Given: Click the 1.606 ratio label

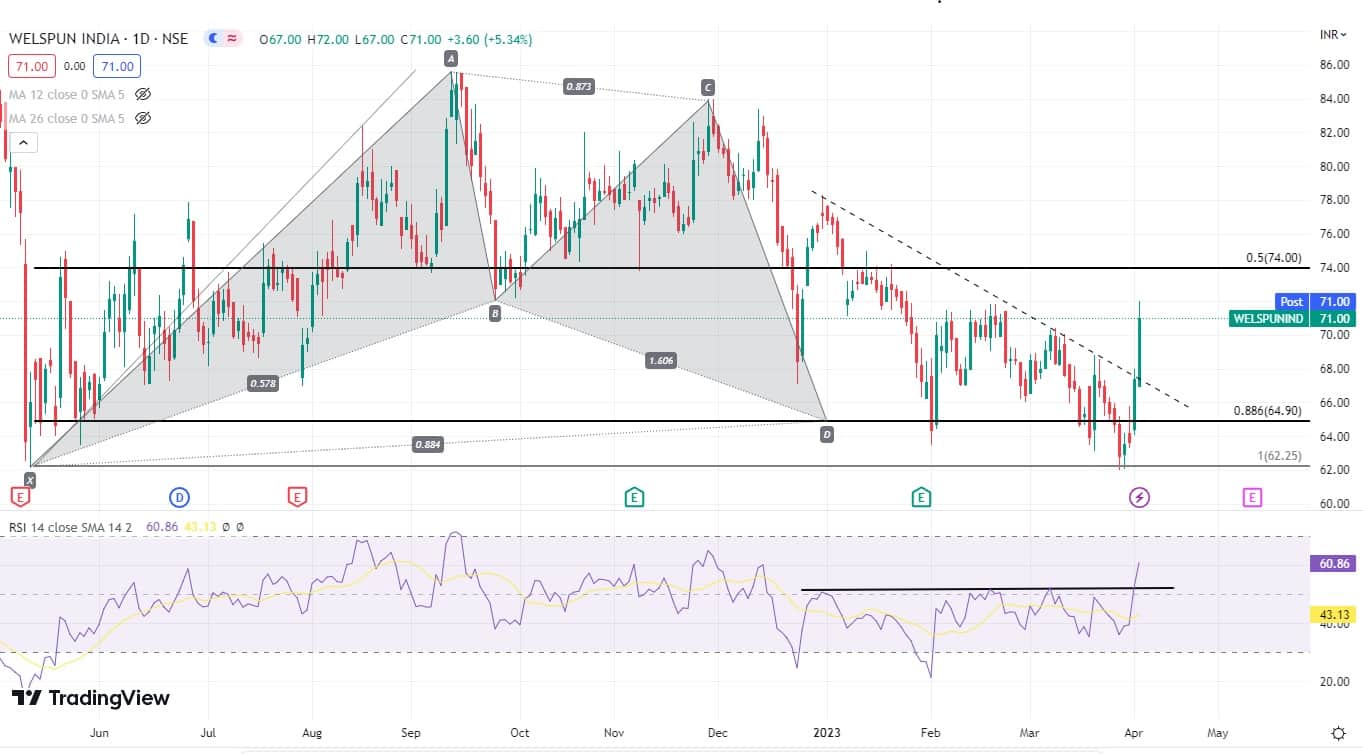Looking at the screenshot, I should tap(660, 360).
